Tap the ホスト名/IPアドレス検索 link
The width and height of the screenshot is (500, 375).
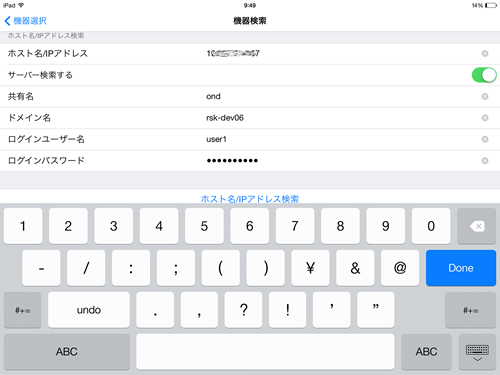pos(250,199)
